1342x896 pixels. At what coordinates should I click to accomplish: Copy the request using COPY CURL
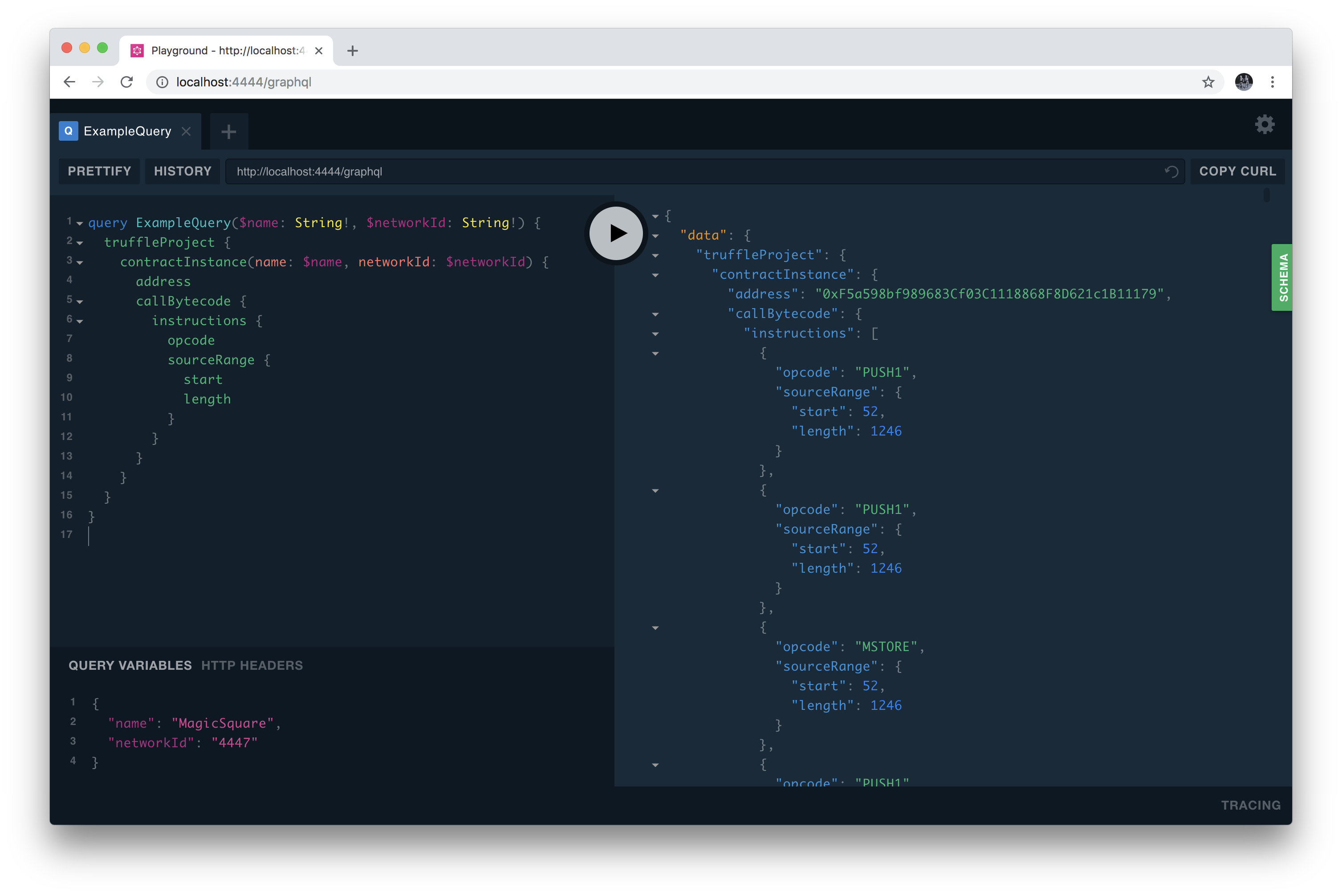1237,171
